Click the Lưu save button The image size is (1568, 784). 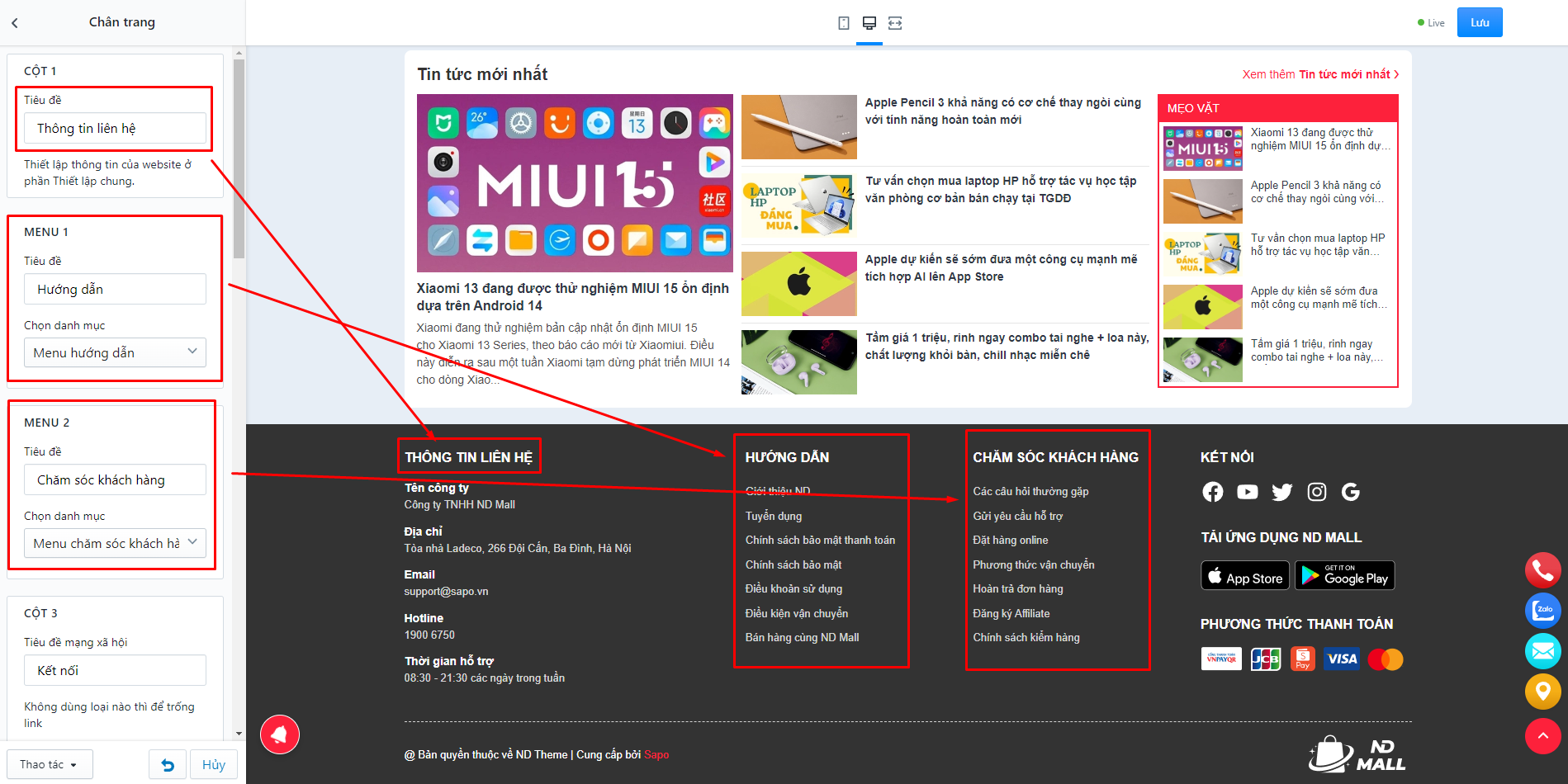click(x=1480, y=22)
